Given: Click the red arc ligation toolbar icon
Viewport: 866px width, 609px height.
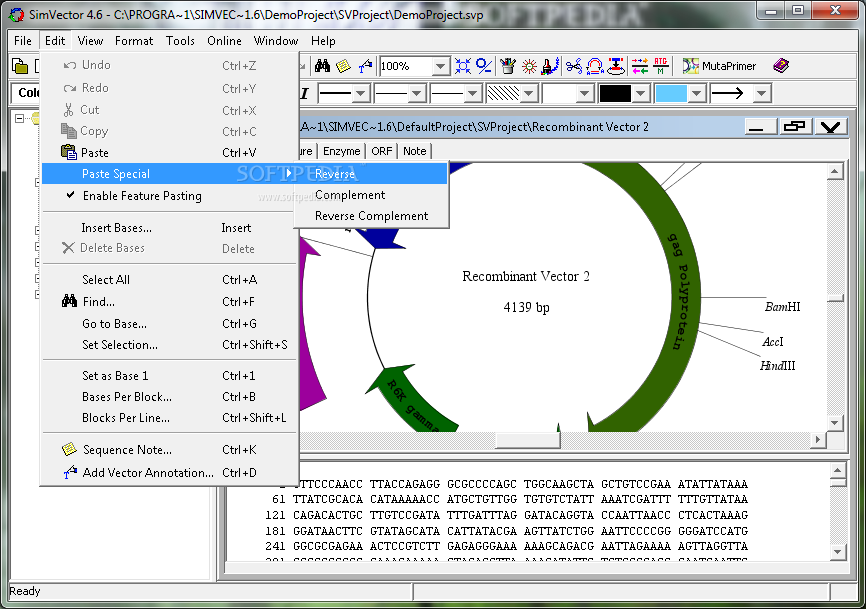Looking at the screenshot, I should [x=595, y=66].
